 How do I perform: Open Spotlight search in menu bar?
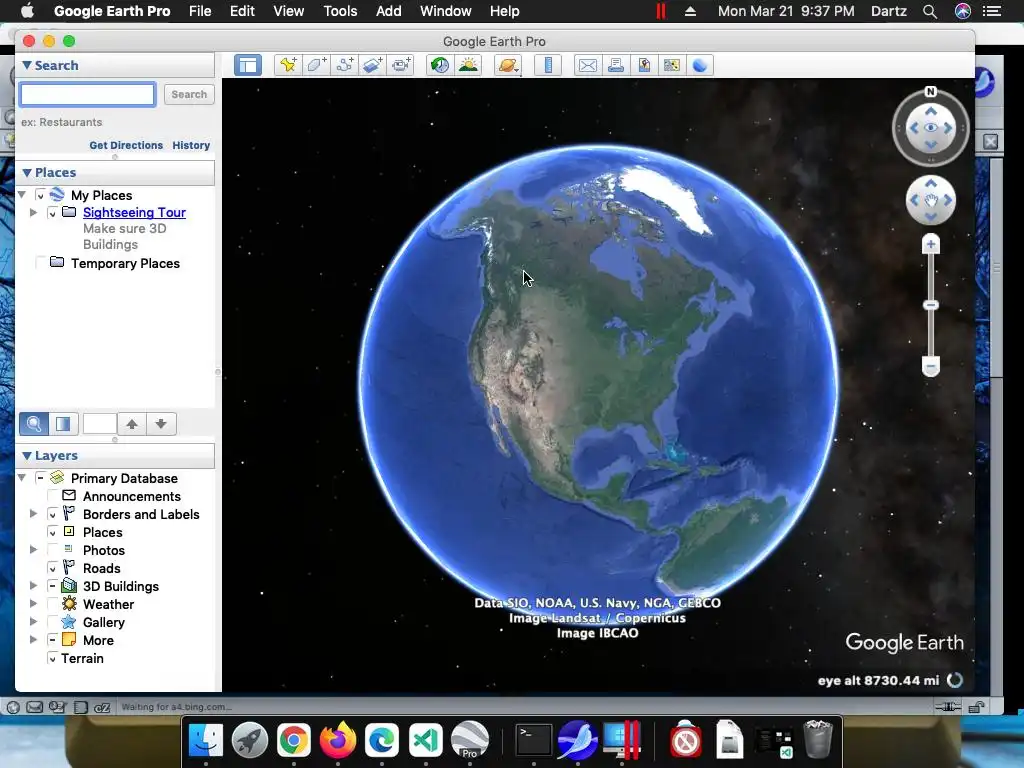tap(930, 11)
